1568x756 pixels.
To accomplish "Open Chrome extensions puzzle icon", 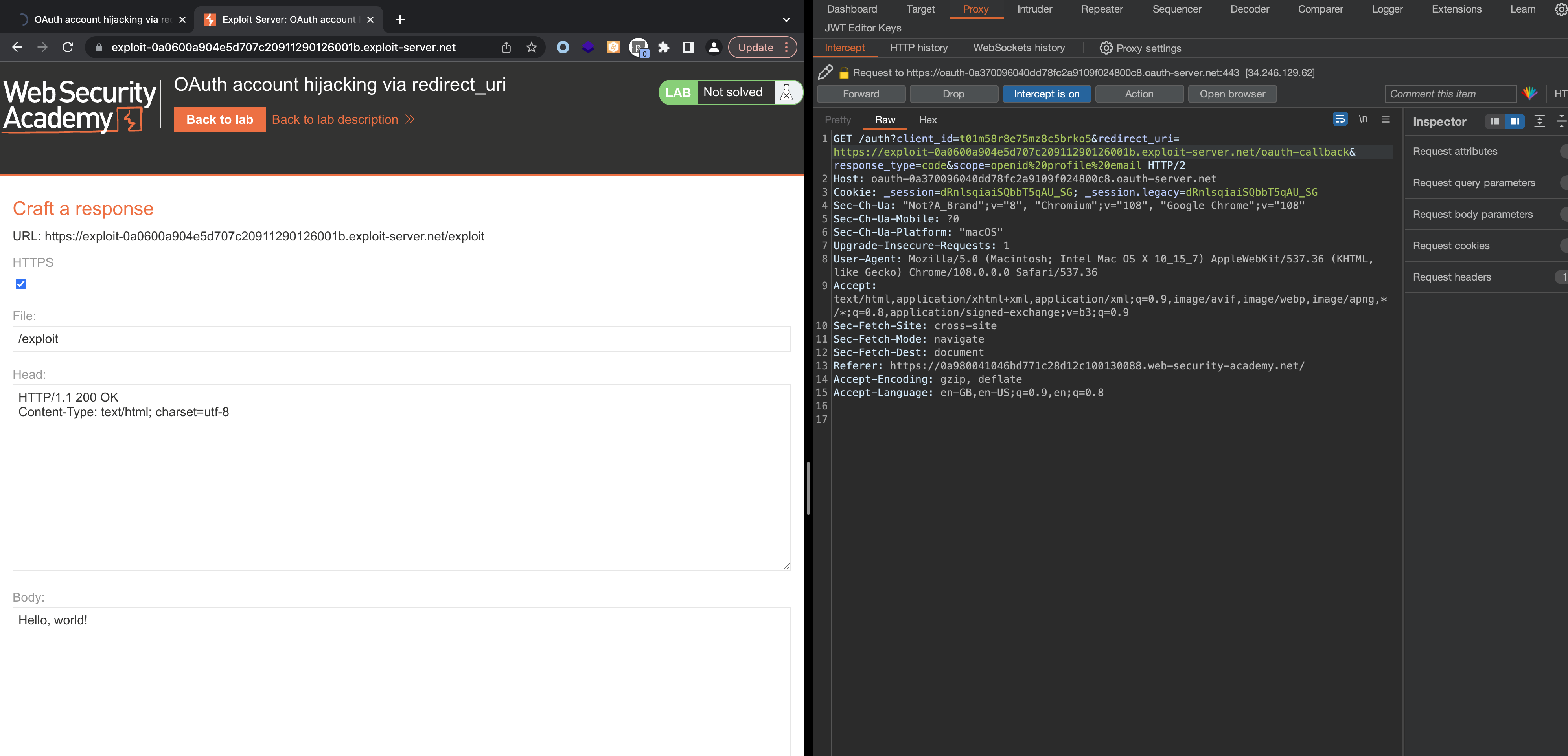I will (663, 48).
